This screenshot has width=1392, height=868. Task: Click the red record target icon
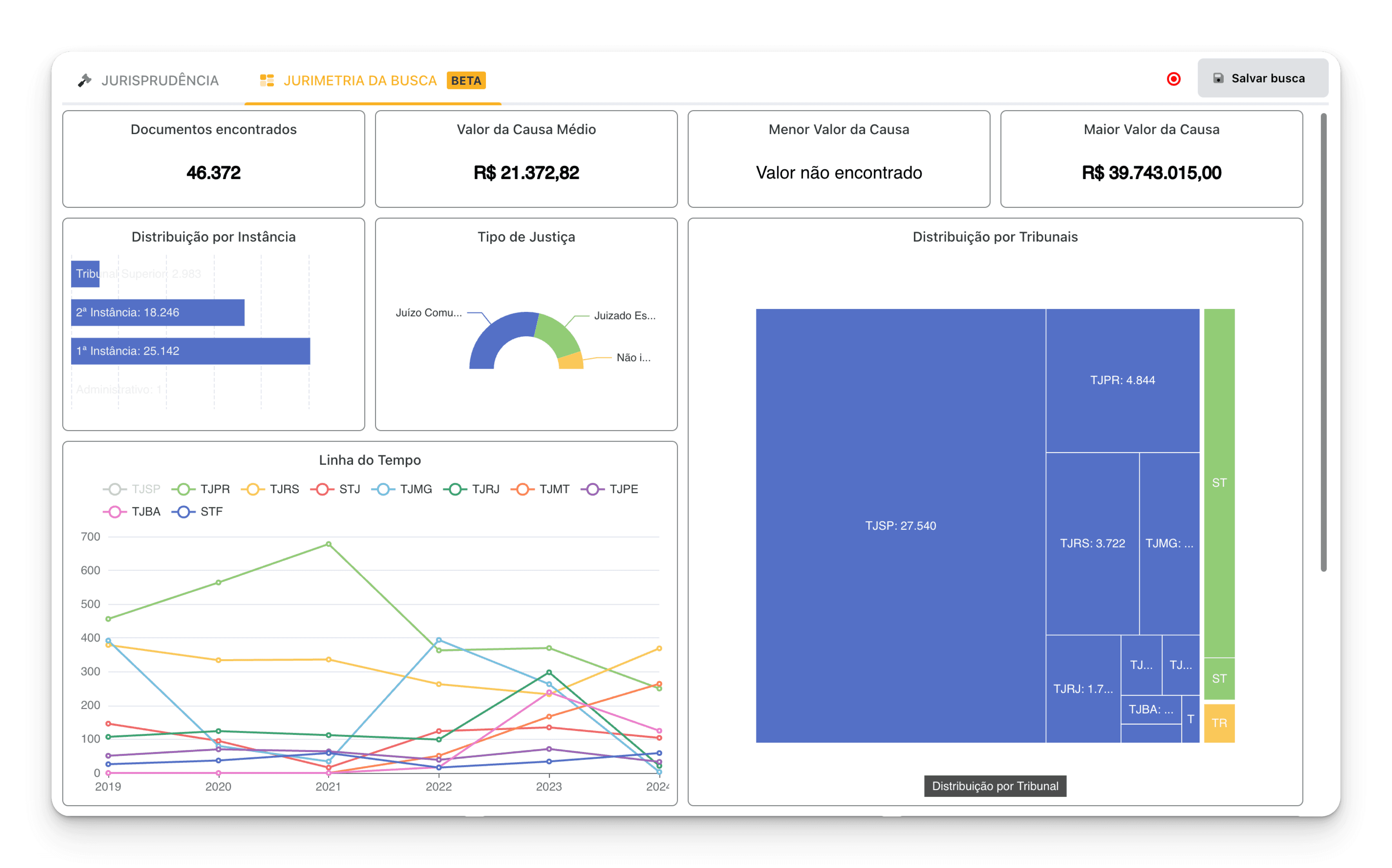click(1173, 79)
